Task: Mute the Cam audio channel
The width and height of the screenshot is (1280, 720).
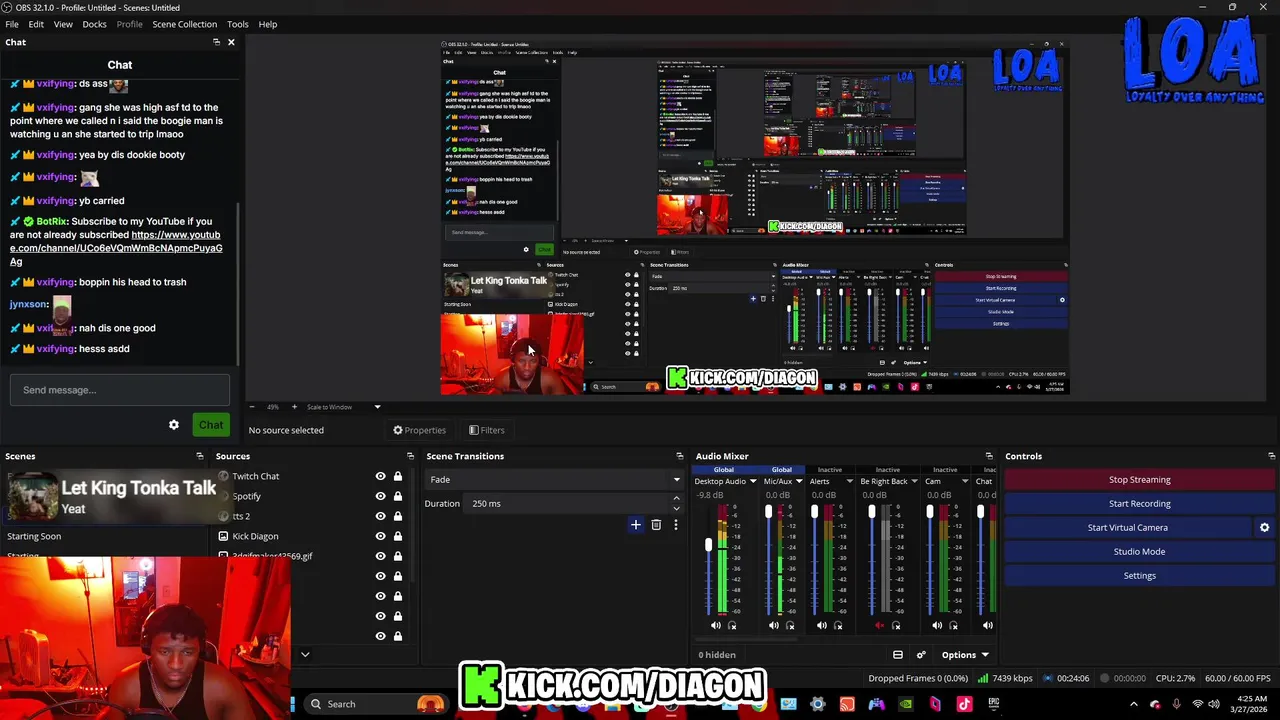Action: coord(937,625)
